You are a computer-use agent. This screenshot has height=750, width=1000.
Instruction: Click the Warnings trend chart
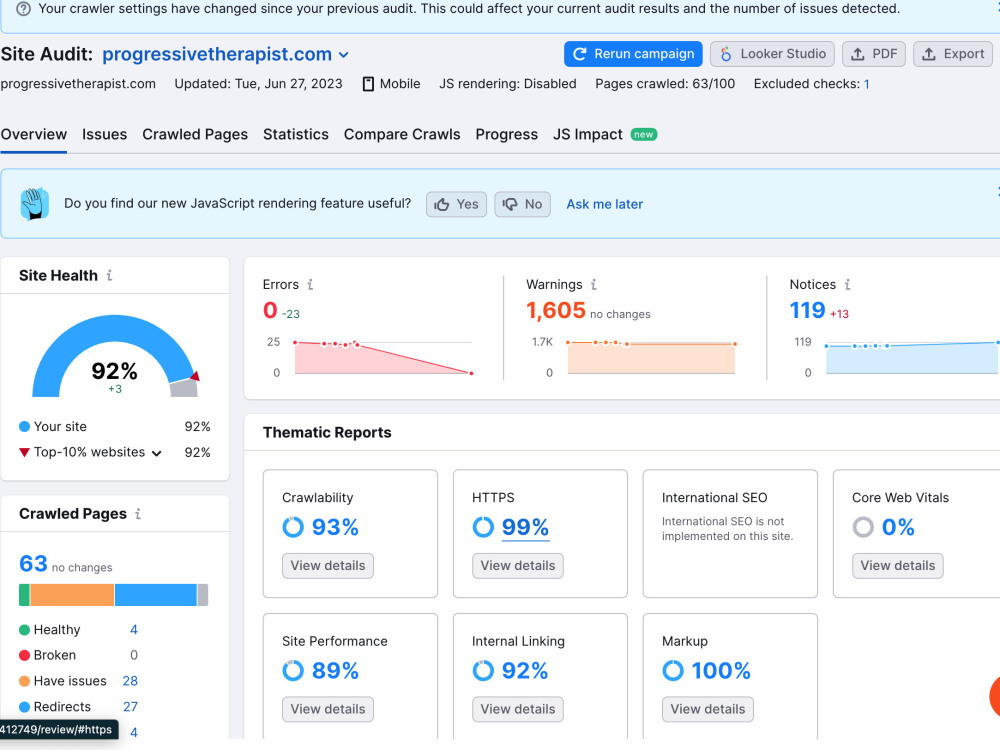pos(651,358)
